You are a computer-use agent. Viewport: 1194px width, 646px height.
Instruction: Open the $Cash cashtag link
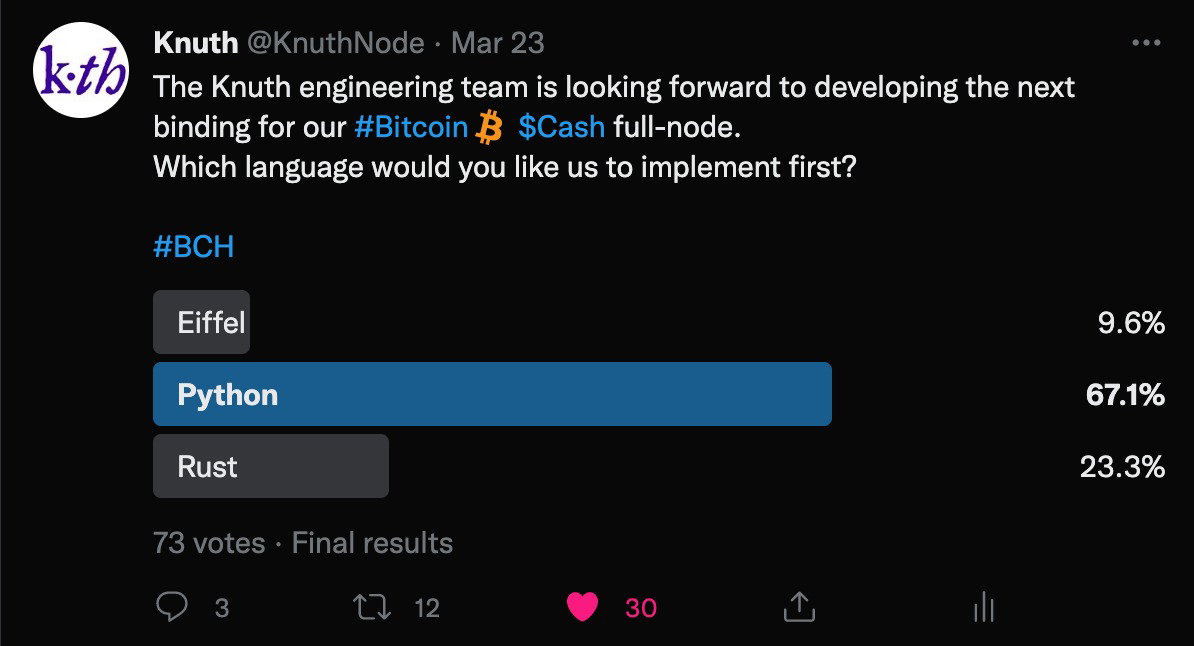point(562,127)
